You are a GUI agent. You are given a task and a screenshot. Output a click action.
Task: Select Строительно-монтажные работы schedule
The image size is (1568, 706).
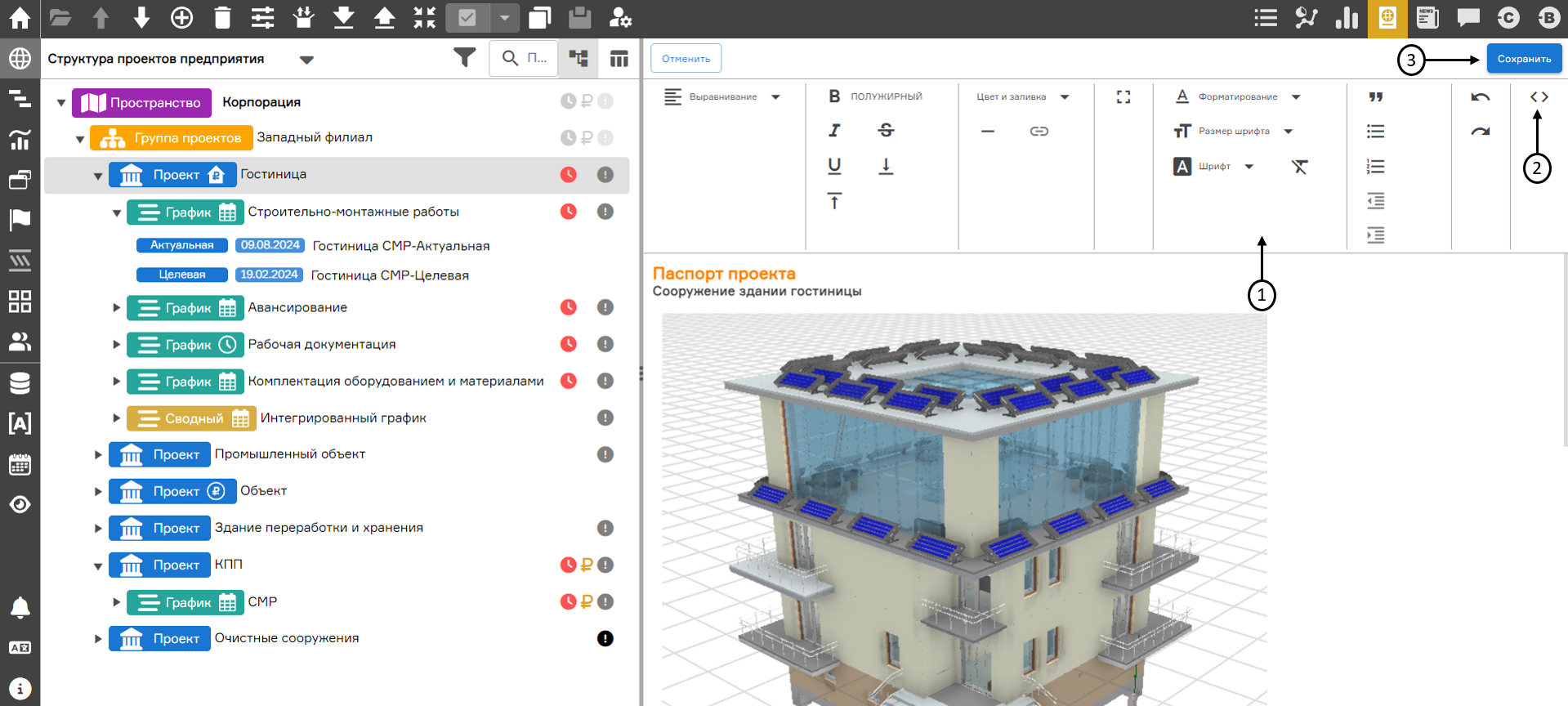[x=353, y=212]
